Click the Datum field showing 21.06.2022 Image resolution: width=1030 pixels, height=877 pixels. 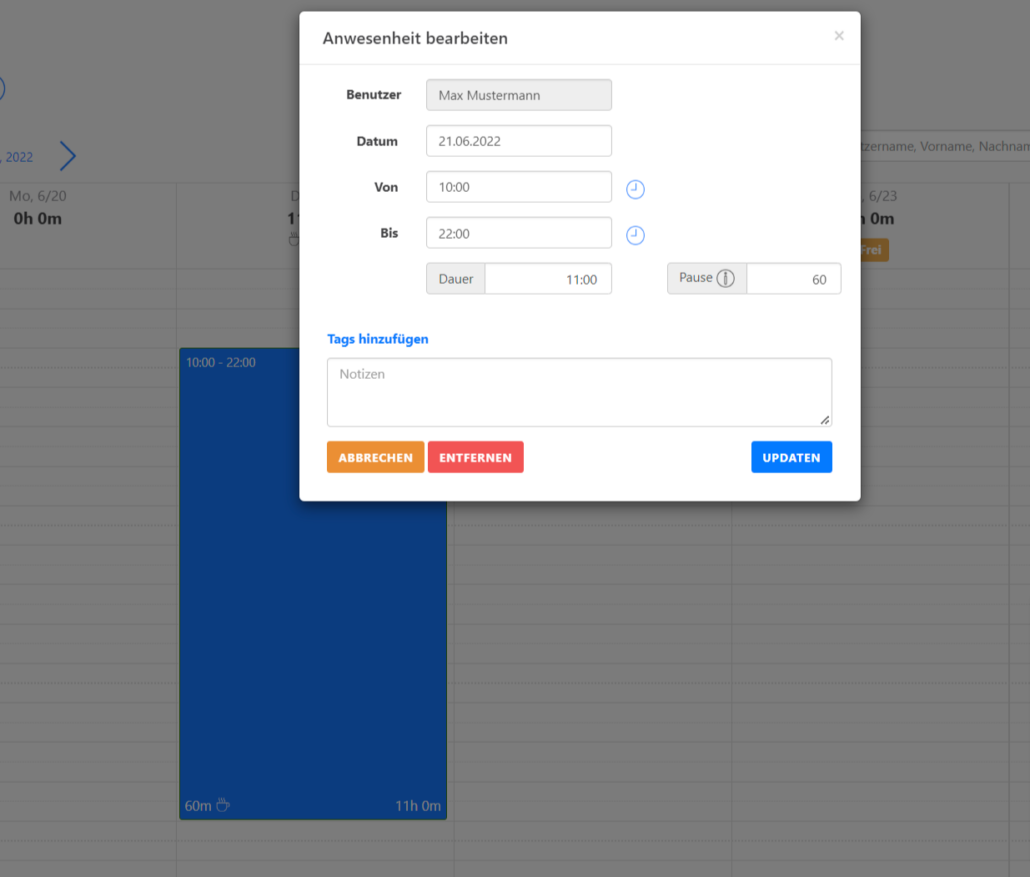pyautogui.click(x=518, y=141)
